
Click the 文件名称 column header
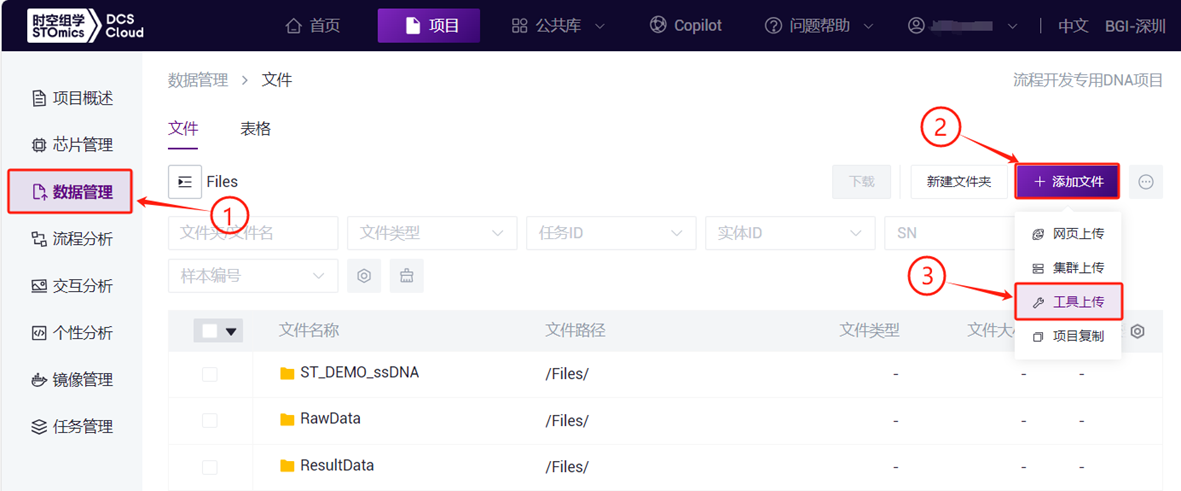click(x=309, y=331)
